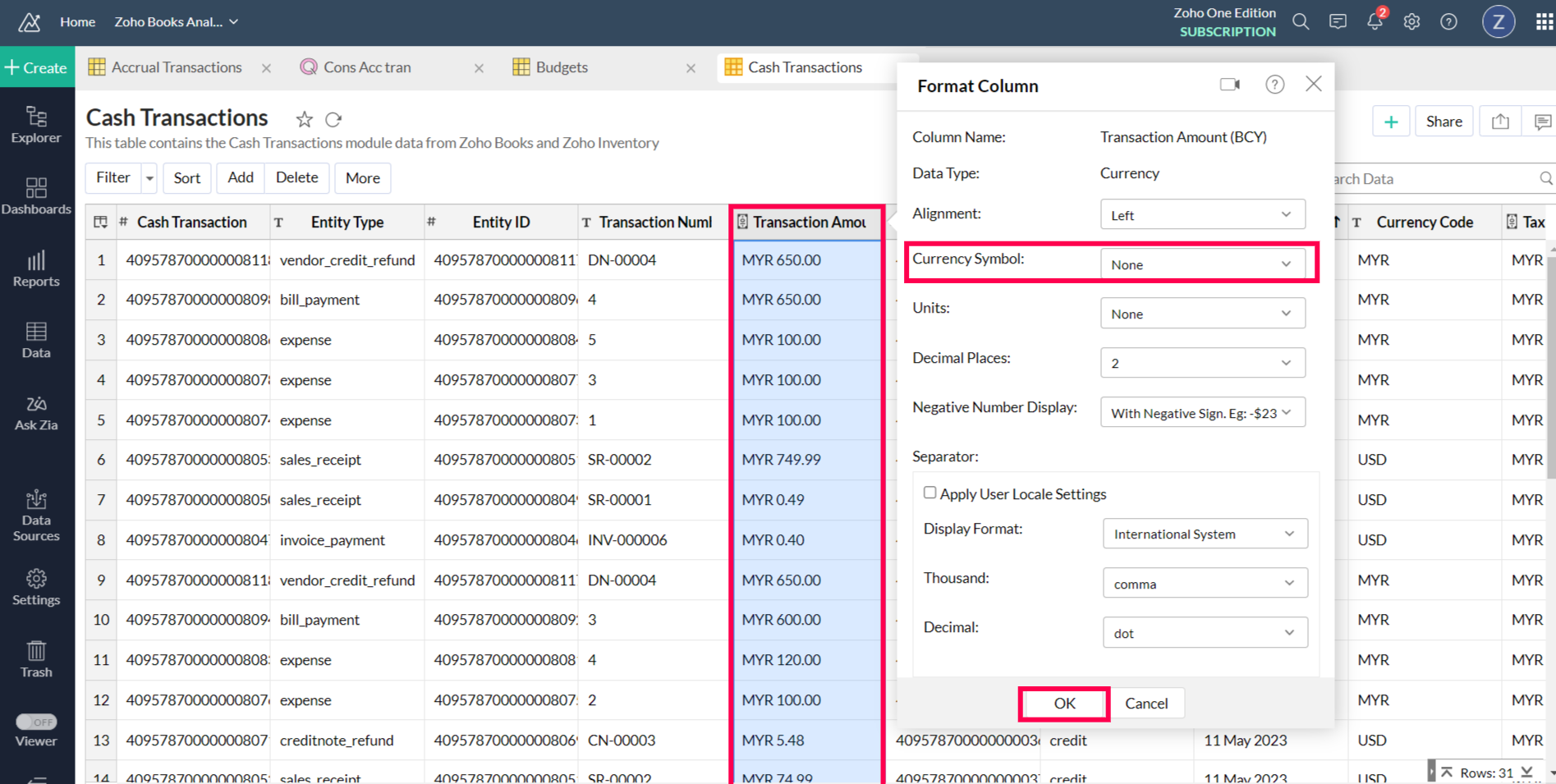This screenshot has height=784, width=1556.
Task: Switch to the Accrual Transactions tab
Action: click(177, 67)
